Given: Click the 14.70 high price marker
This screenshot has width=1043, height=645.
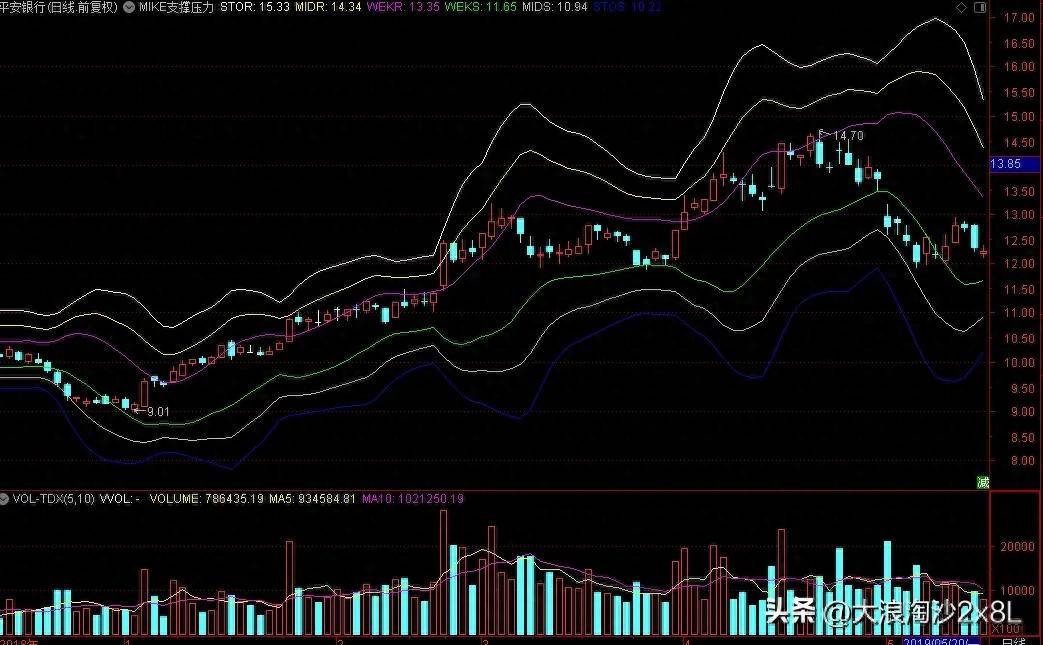Looking at the screenshot, I should click(x=847, y=136).
